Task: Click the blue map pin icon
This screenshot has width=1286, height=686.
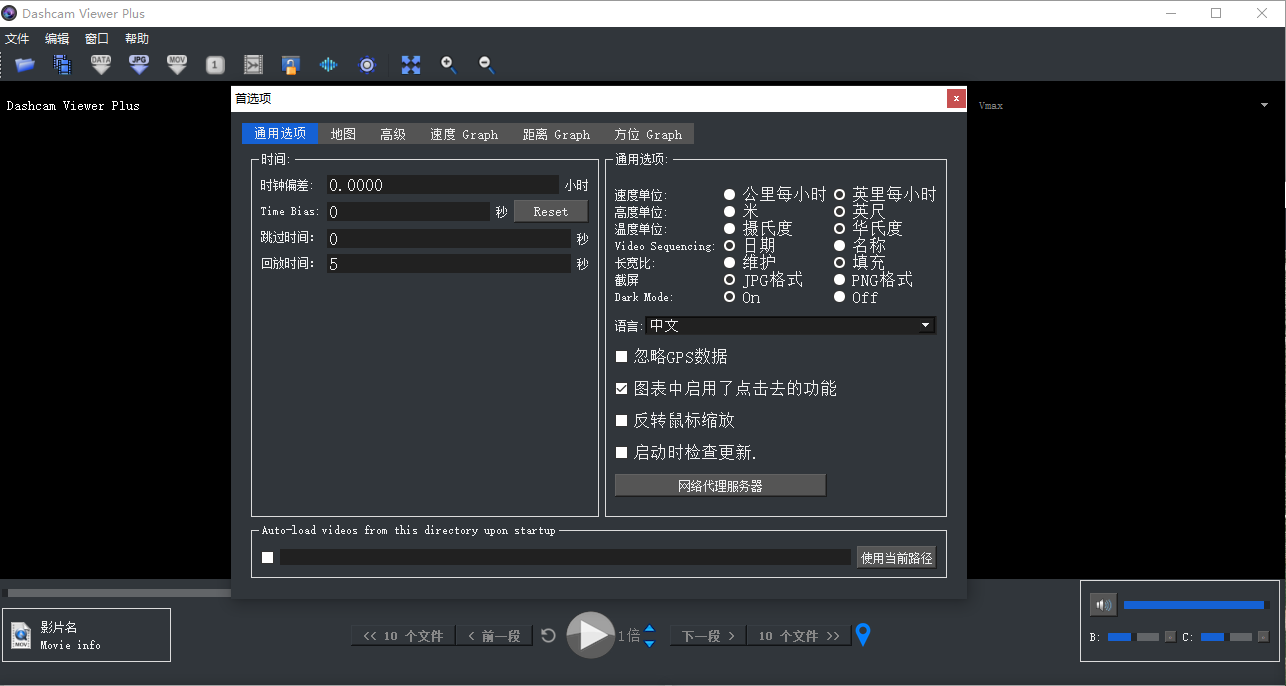Action: point(864,635)
